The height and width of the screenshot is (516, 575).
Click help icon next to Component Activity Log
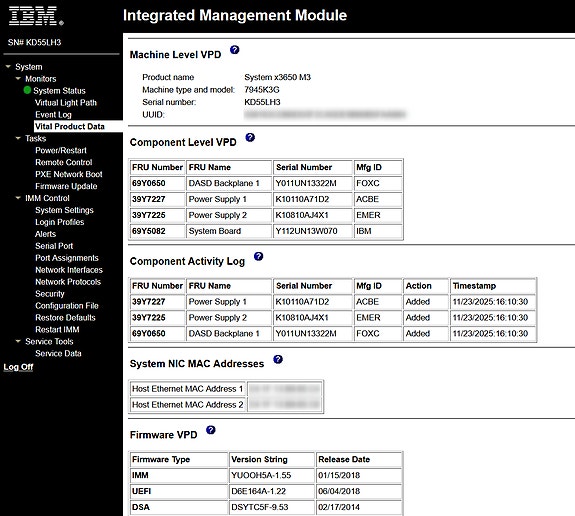click(x=259, y=256)
